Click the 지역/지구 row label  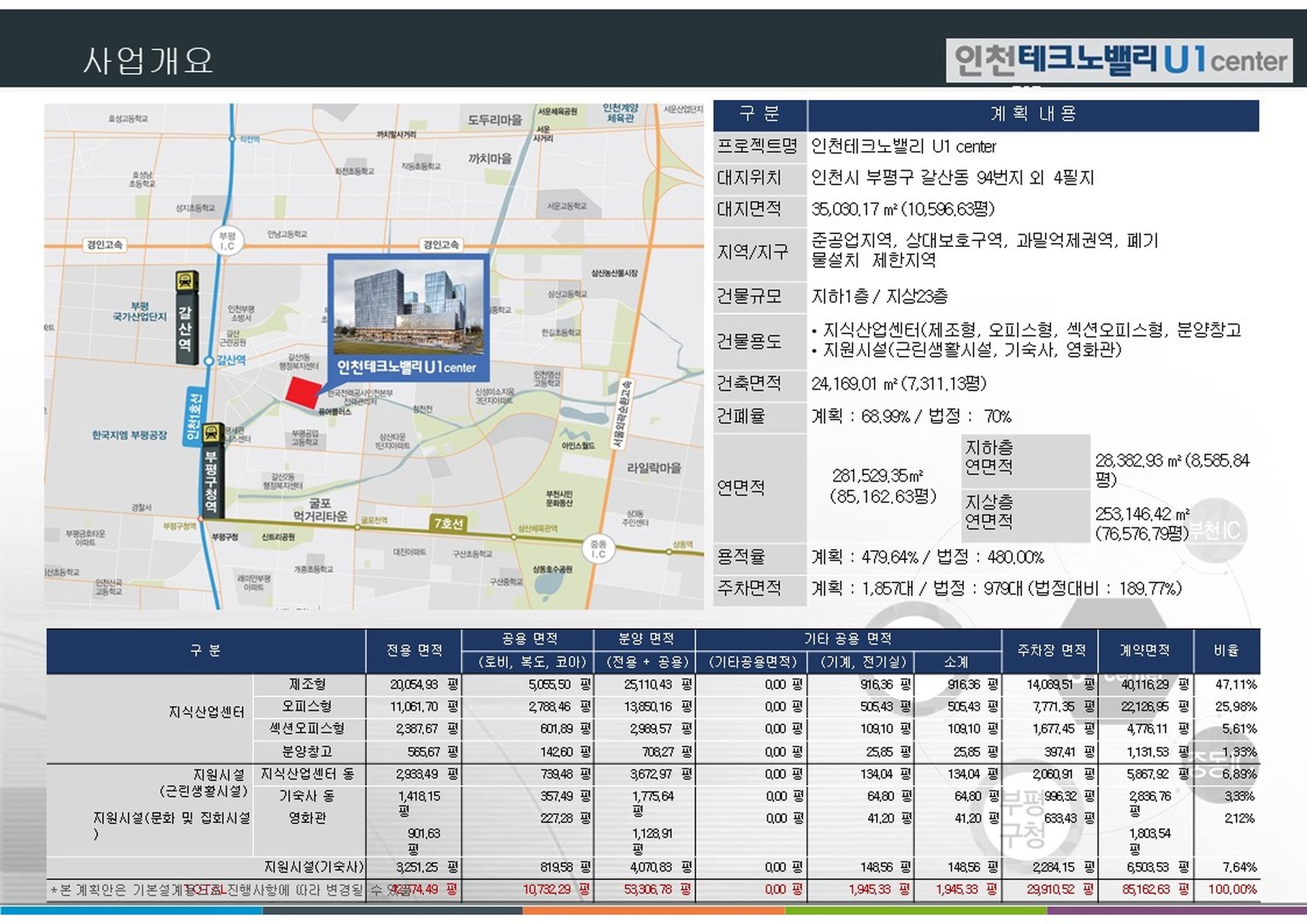[752, 252]
